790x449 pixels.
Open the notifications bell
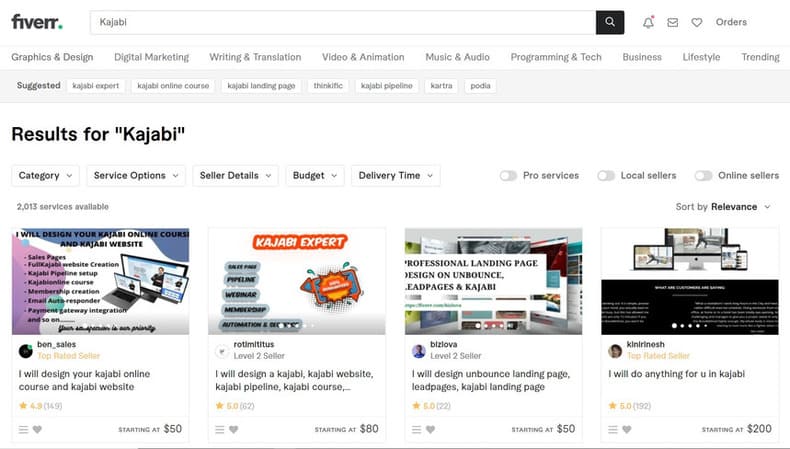(x=648, y=22)
